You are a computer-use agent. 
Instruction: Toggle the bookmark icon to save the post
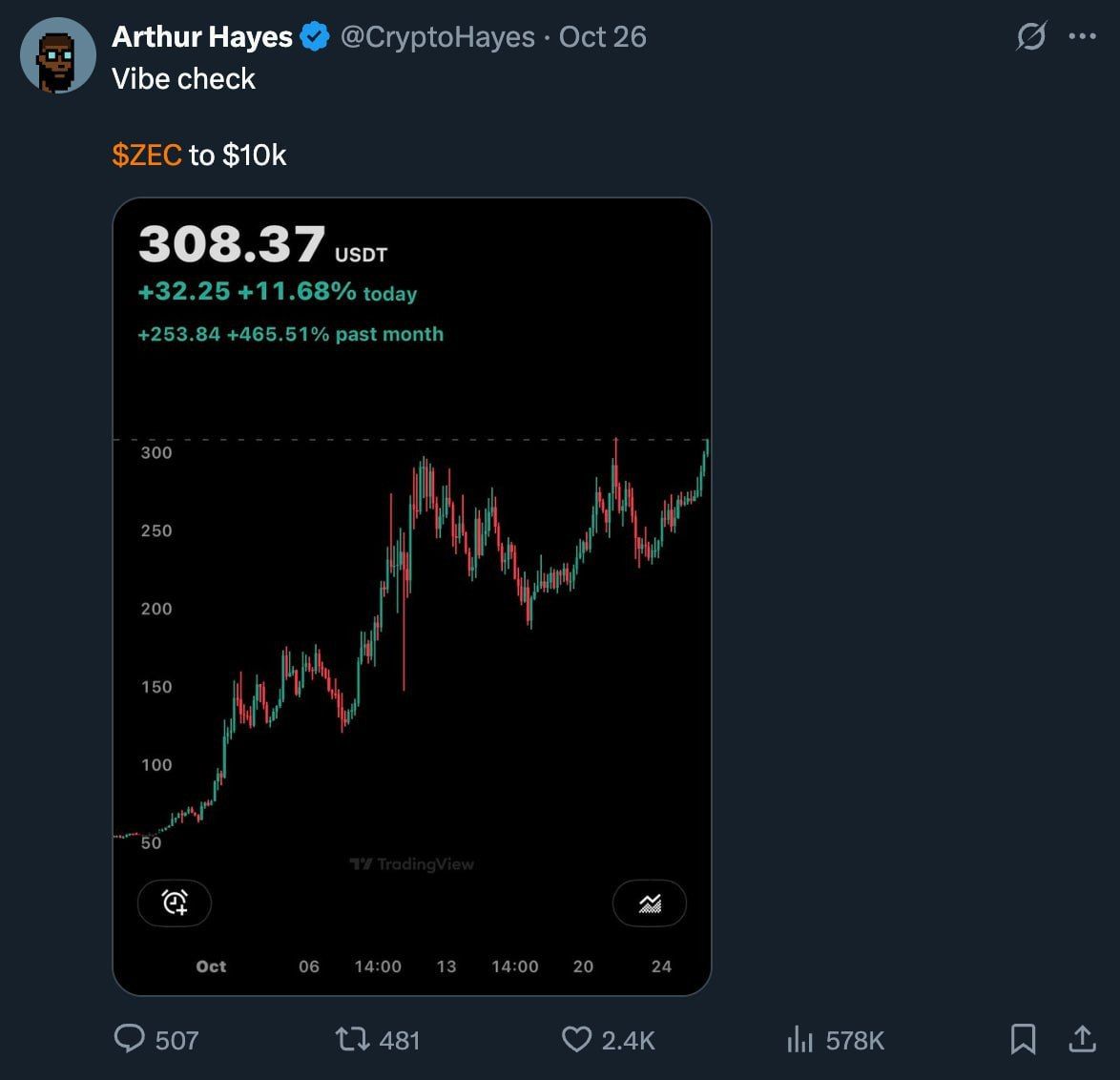[x=1026, y=1040]
